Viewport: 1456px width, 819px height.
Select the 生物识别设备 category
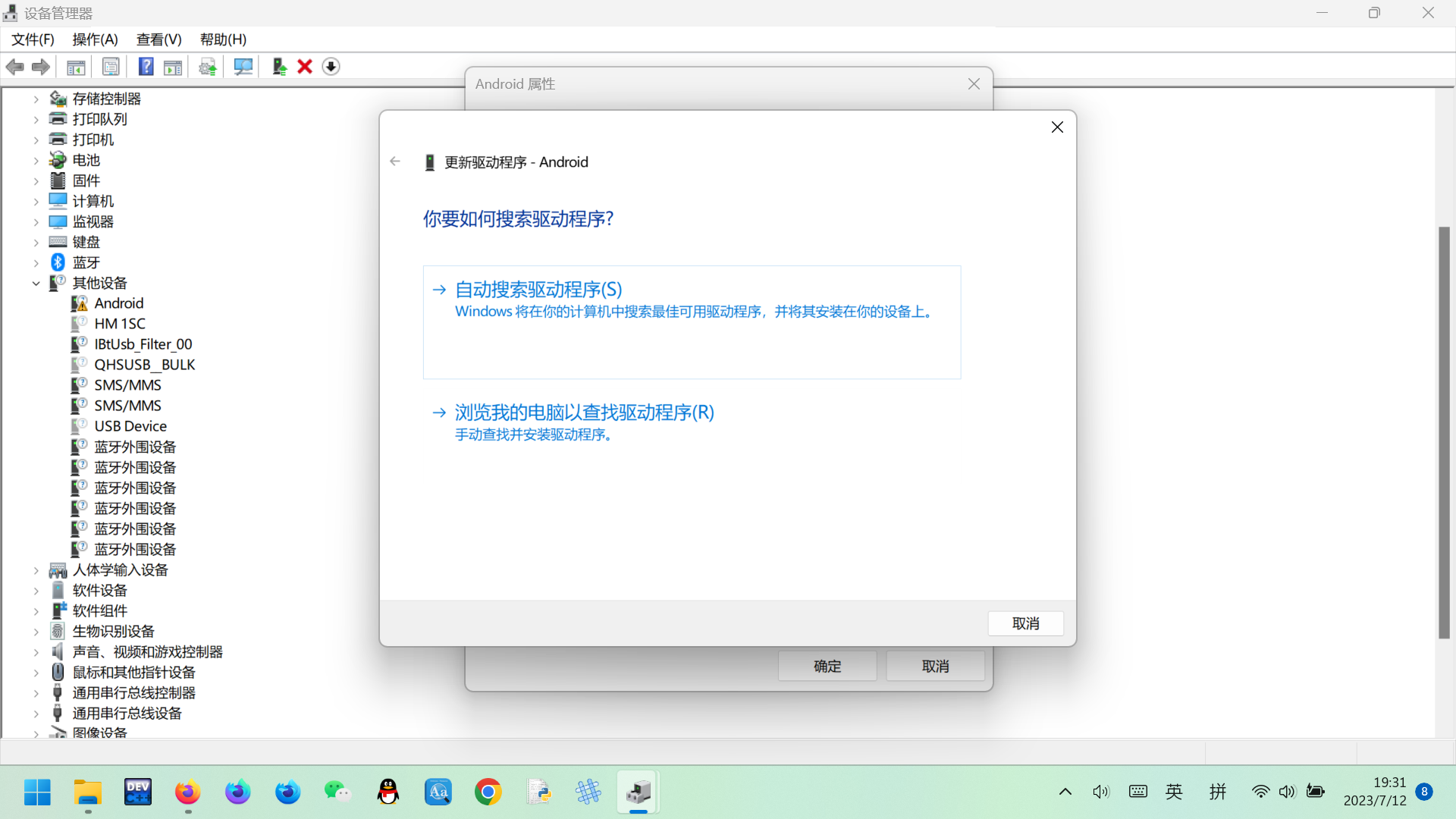pos(113,632)
